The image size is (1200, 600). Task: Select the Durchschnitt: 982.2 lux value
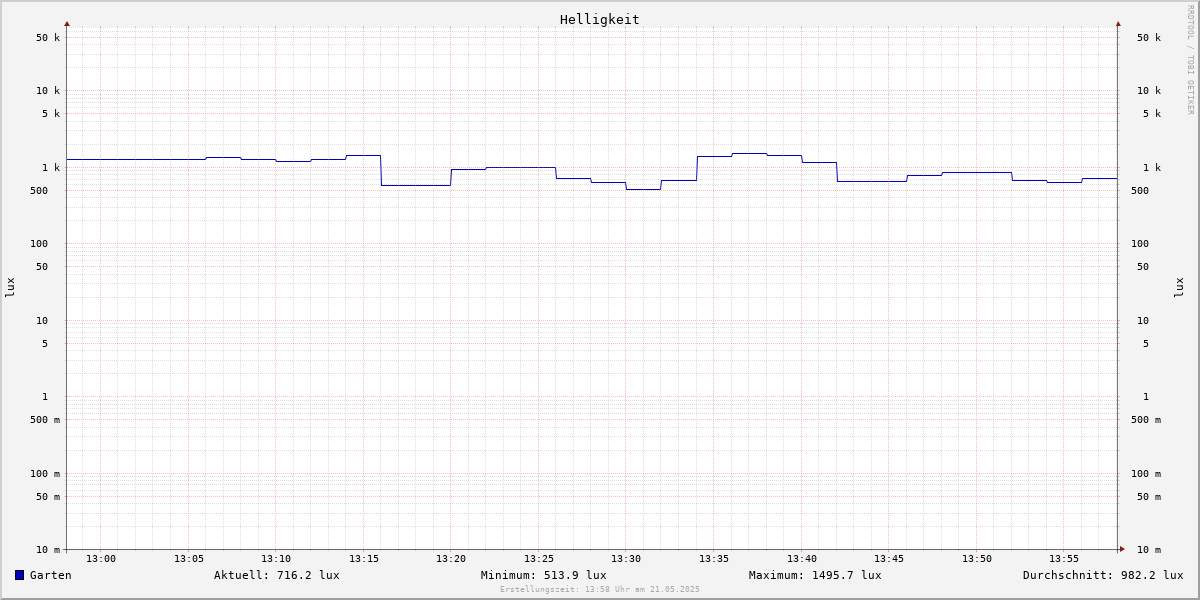pyautogui.click(x=1103, y=575)
